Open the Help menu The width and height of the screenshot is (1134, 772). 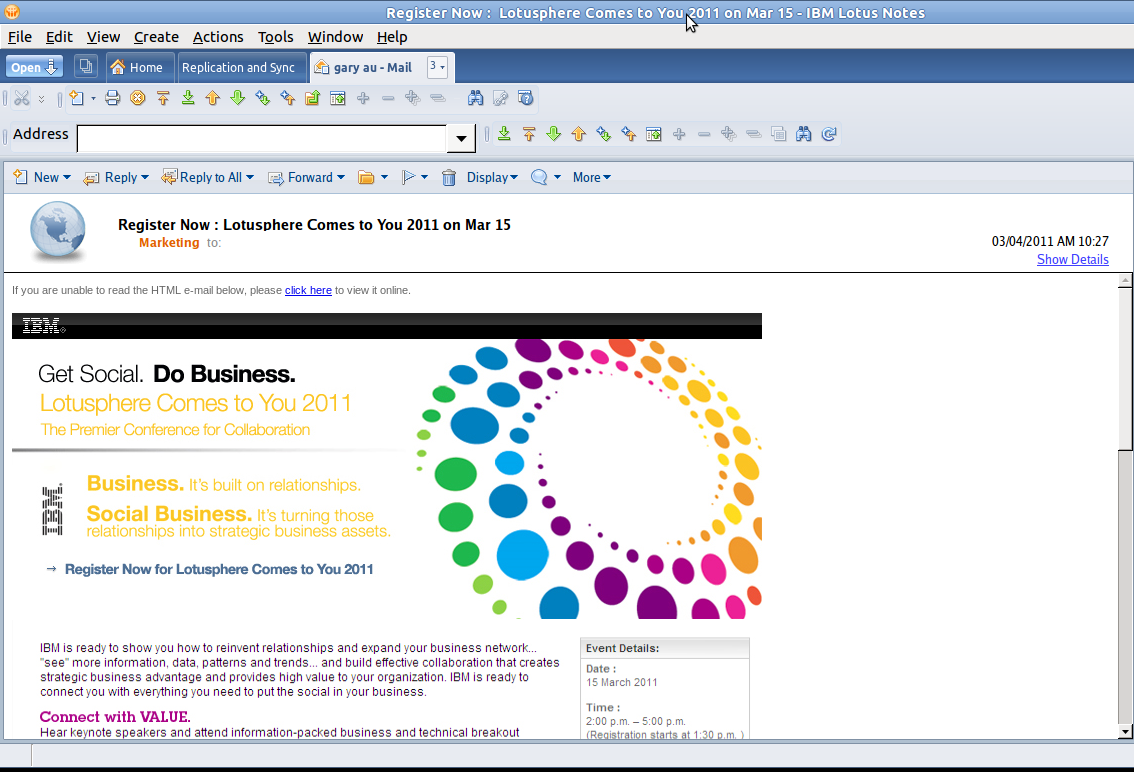(x=392, y=37)
